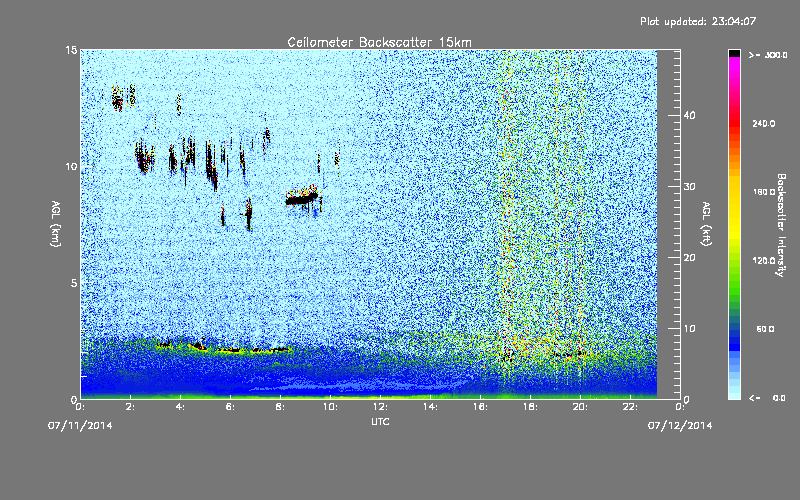
Task: Click the end date '07/12/2014'
Action: pyautogui.click(x=680, y=426)
